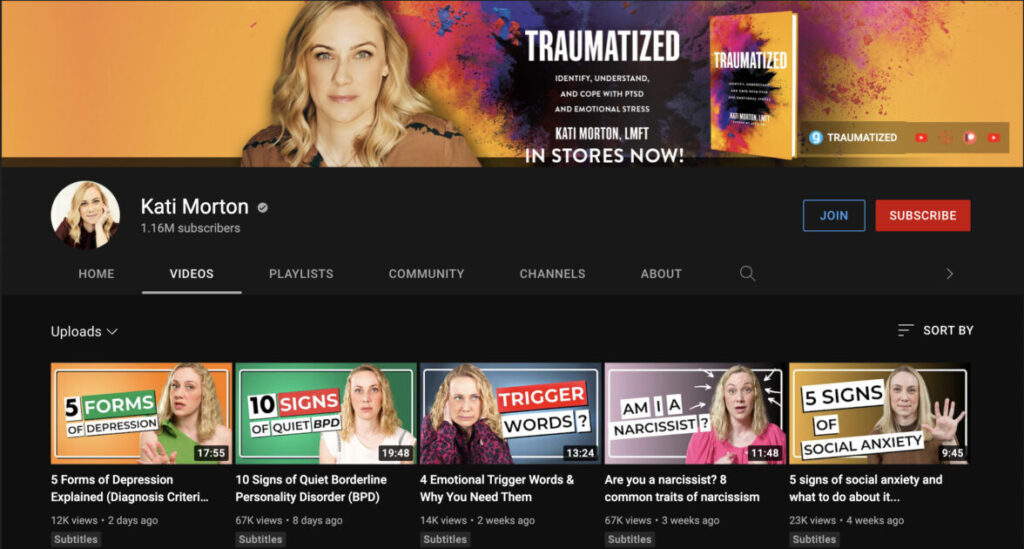Open the 10 Signs of Quiet Borderline title
Viewport: 1024px width, 549px height.
click(x=311, y=488)
